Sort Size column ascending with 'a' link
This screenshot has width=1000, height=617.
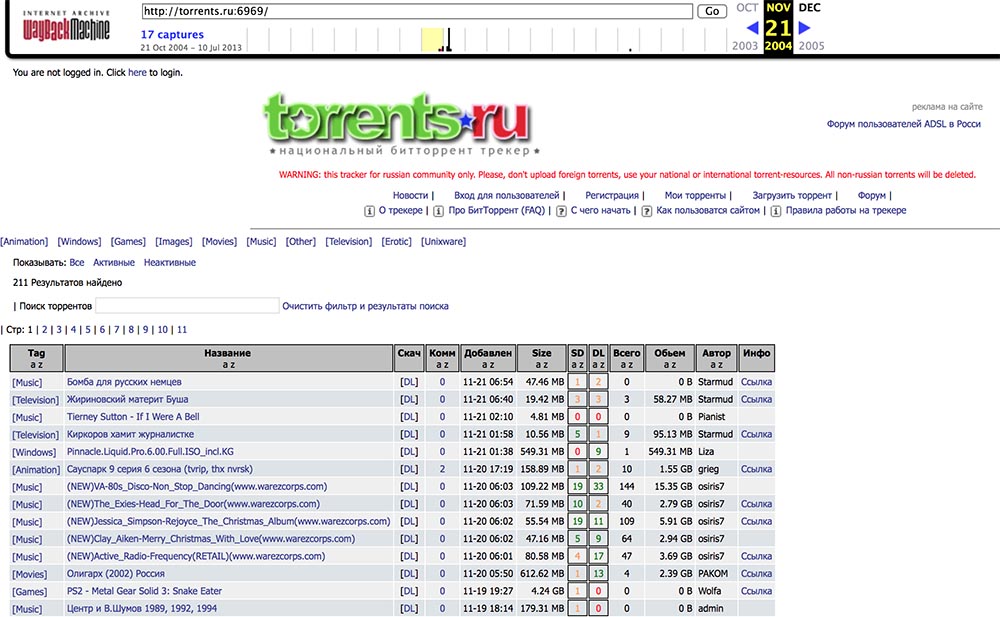click(538, 365)
